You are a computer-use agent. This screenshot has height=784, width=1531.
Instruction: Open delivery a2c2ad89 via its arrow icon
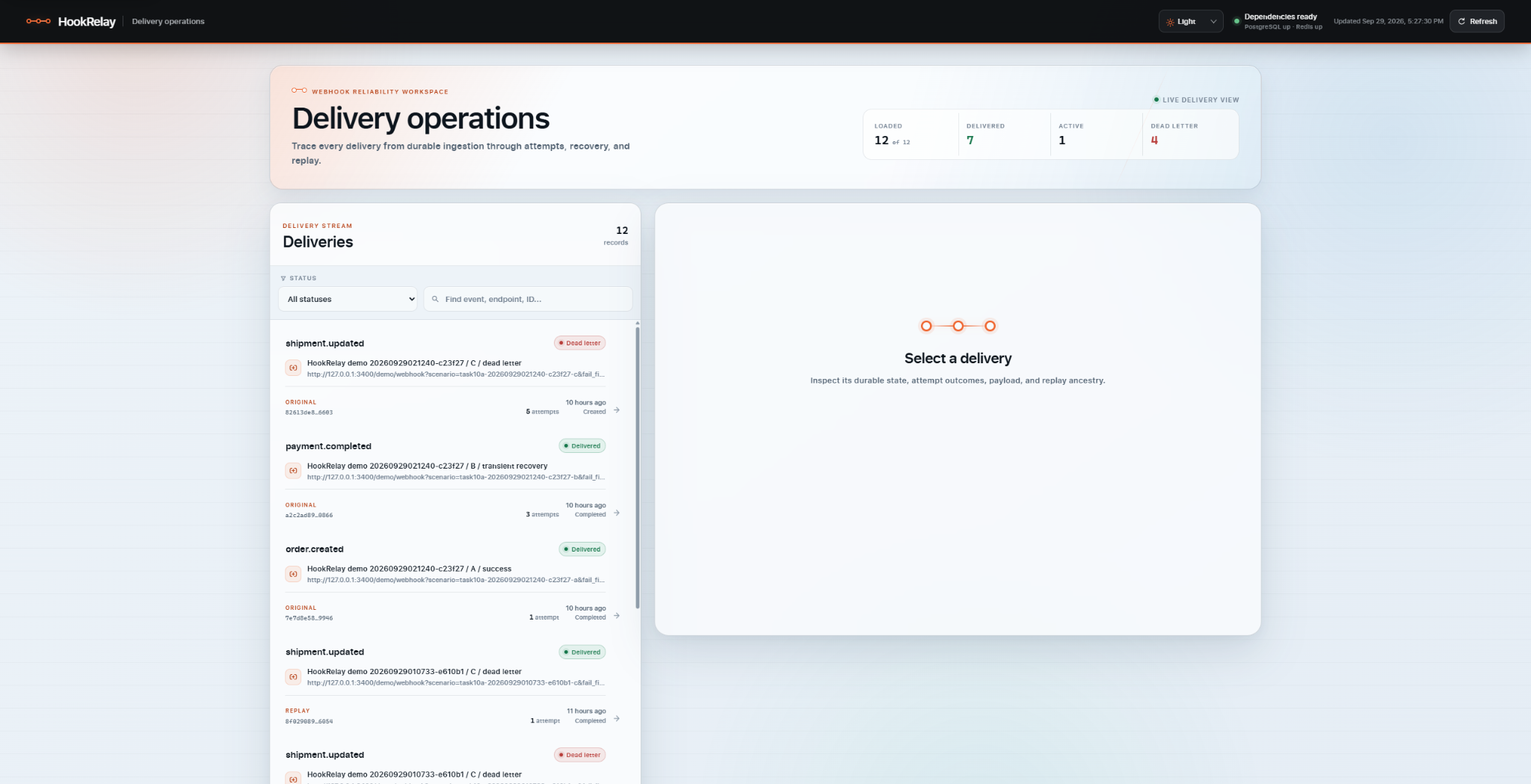tap(617, 513)
